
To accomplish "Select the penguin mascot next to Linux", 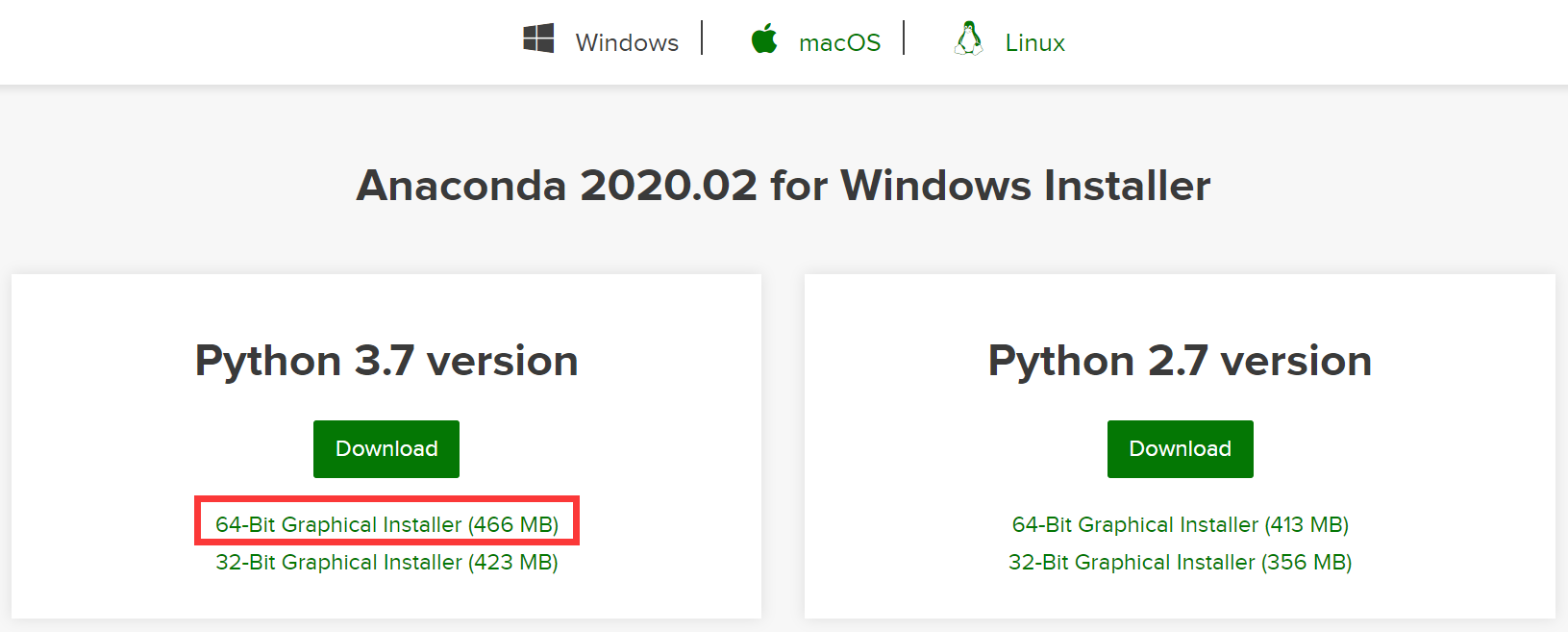I will (970, 38).
